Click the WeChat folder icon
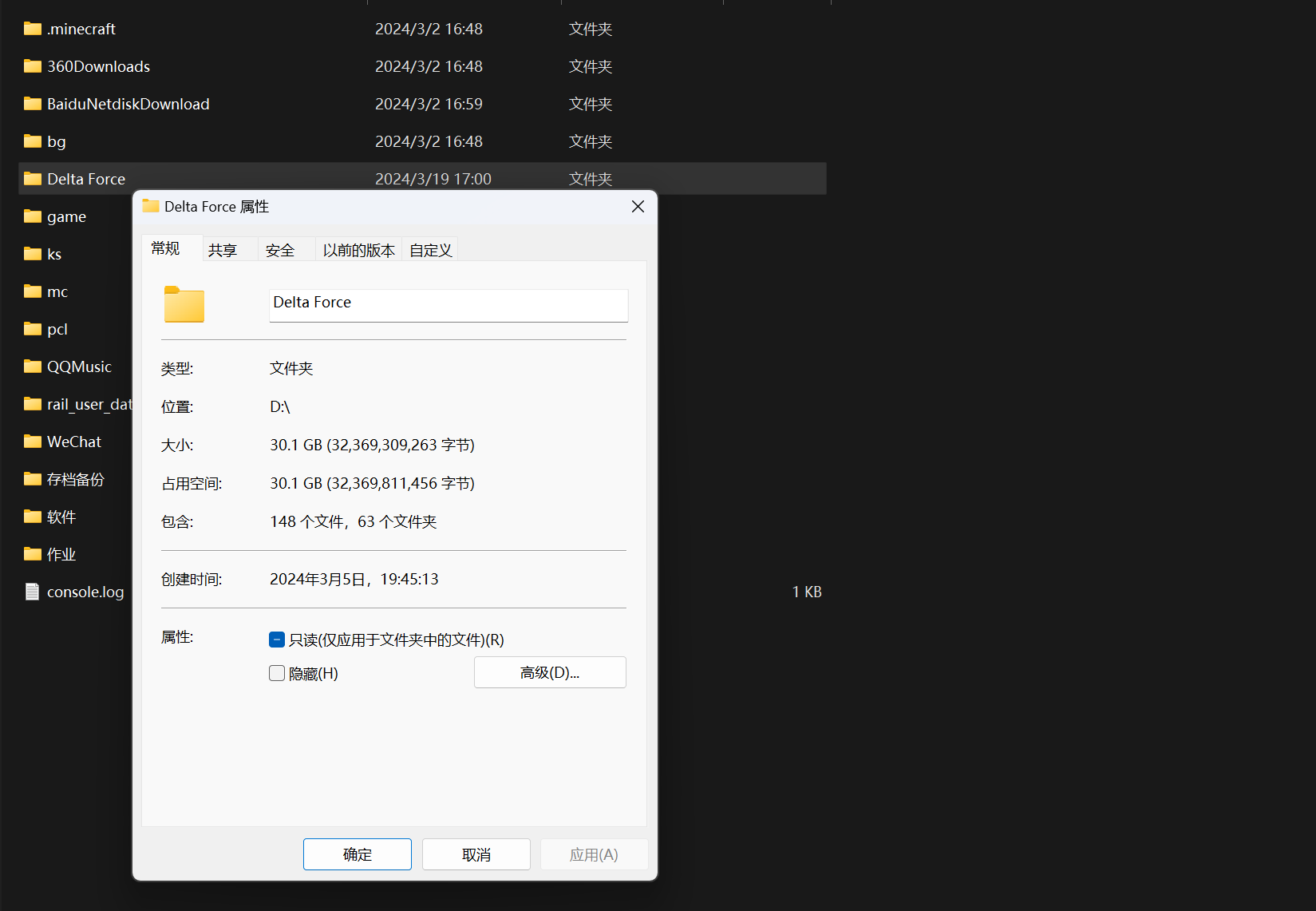The height and width of the screenshot is (911, 1316). [33, 442]
